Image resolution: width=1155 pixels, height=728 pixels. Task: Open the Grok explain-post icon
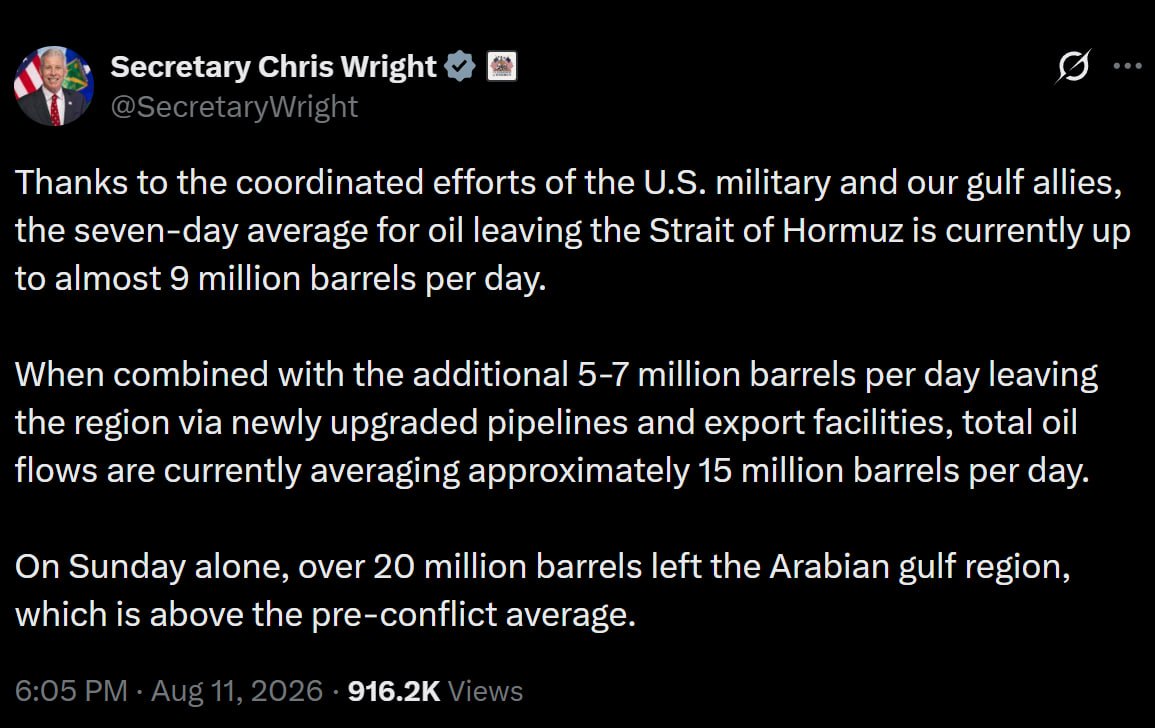pos(1072,66)
